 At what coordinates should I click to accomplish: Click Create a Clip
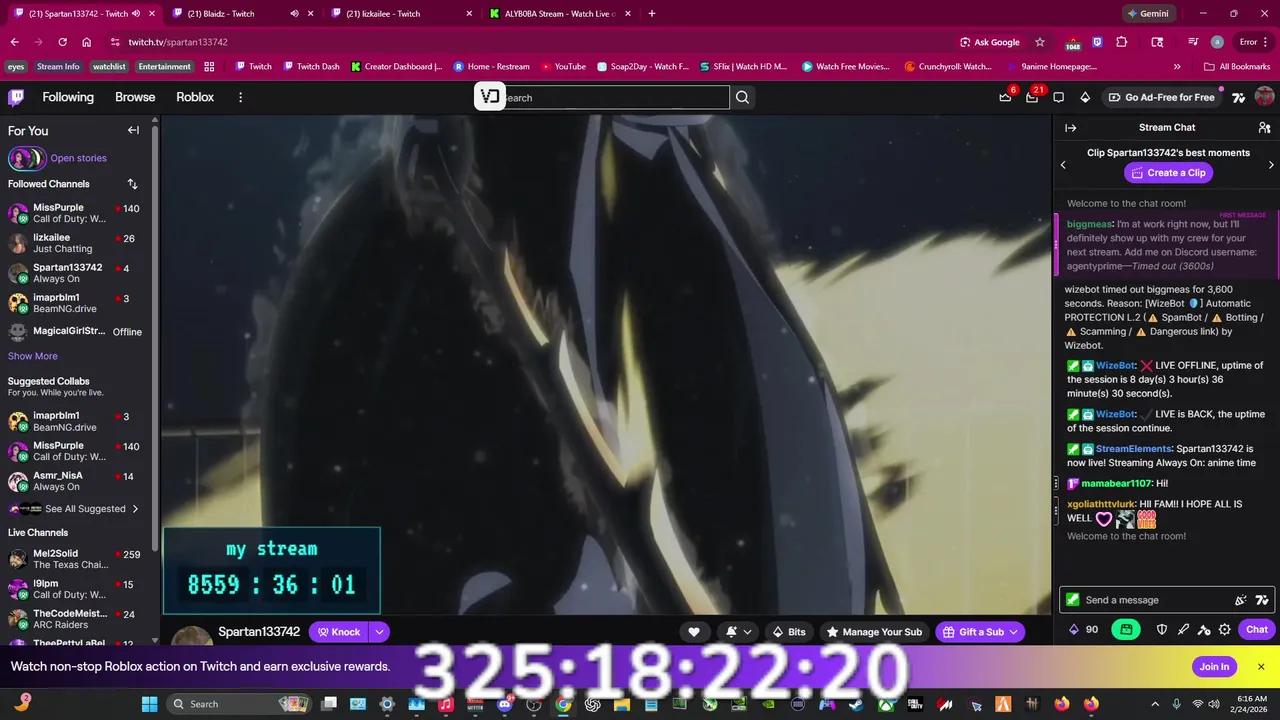click(x=1167, y=173)
